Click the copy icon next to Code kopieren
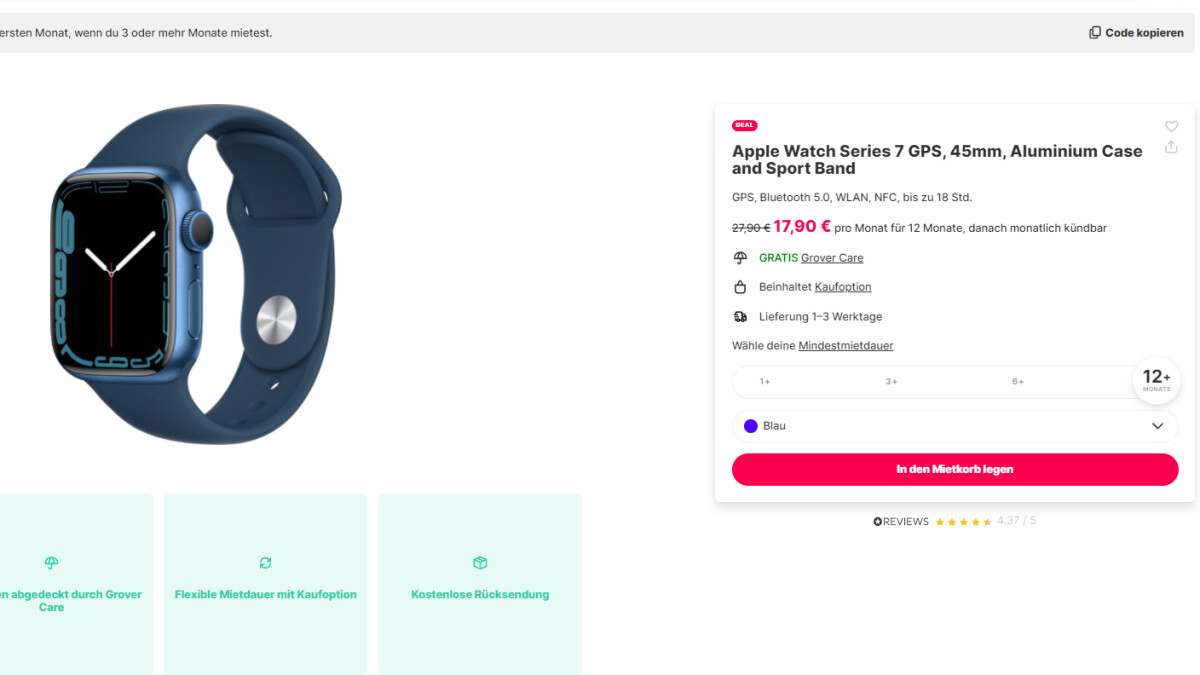 coord(1094,31)
